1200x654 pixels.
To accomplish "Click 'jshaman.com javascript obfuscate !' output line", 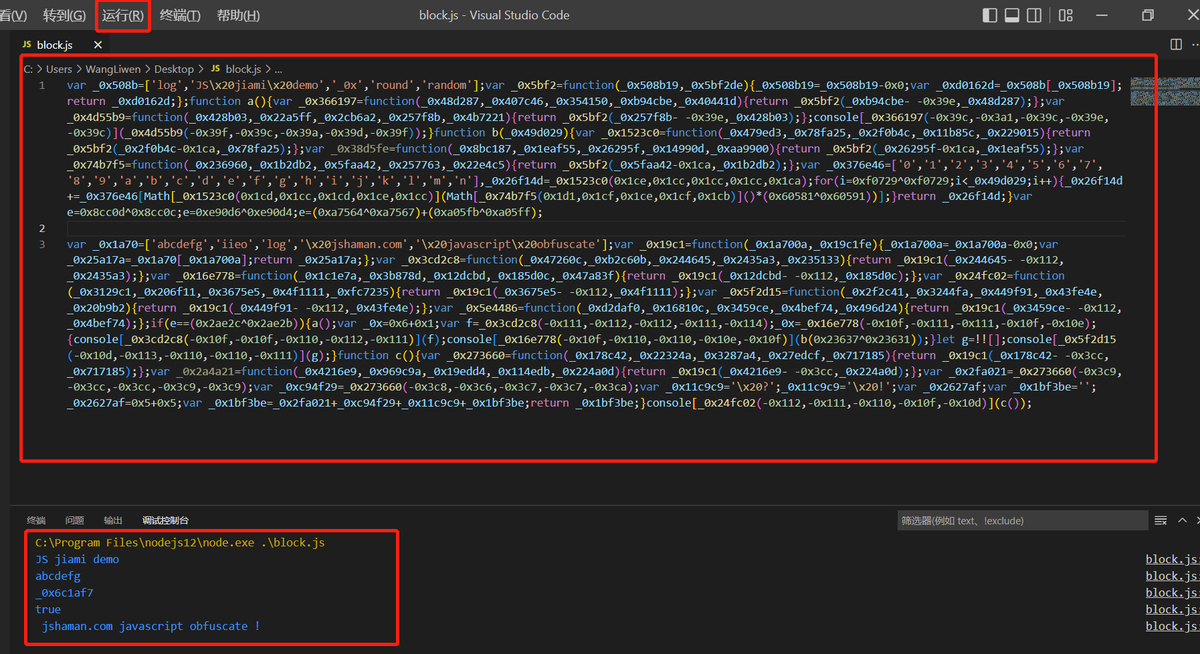I will click(151, 626).
